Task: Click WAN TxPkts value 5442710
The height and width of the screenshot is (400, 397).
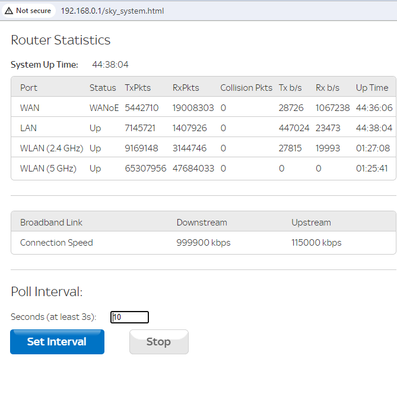Action: point(142,108)
